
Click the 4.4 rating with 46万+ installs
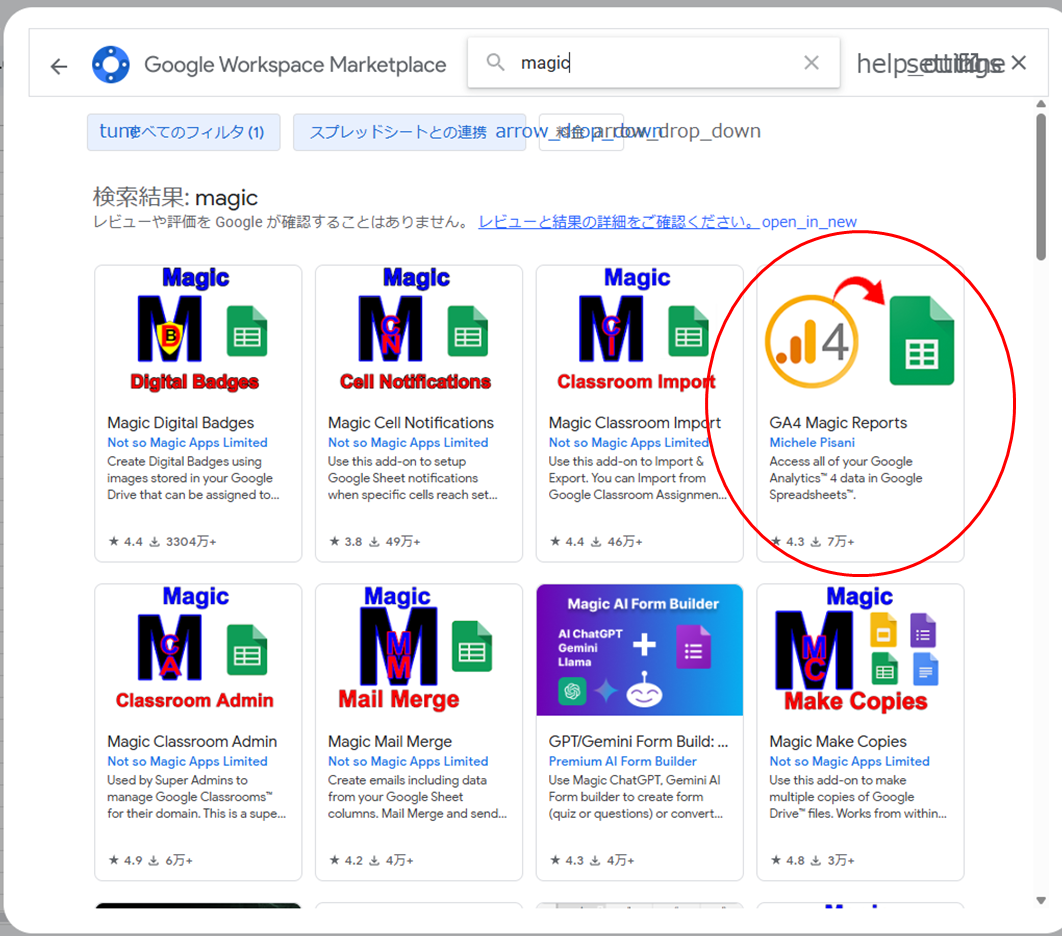[596, 542]
